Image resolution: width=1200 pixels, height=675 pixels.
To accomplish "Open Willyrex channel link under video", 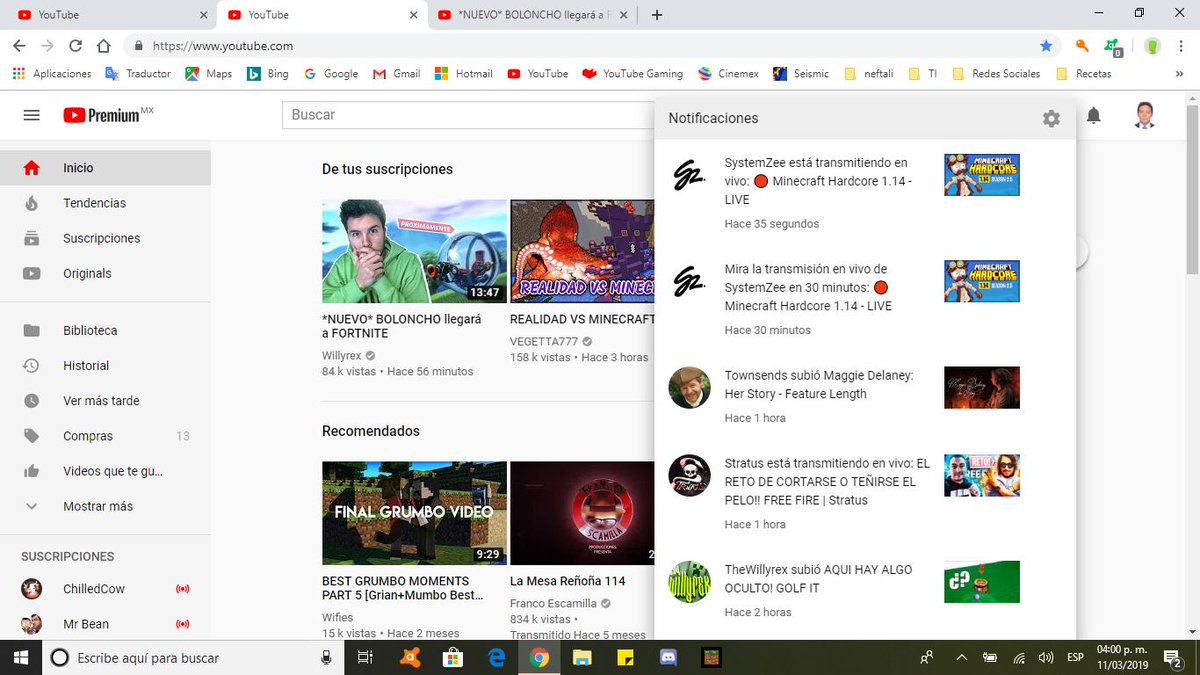I will click(x=342, y=355).
